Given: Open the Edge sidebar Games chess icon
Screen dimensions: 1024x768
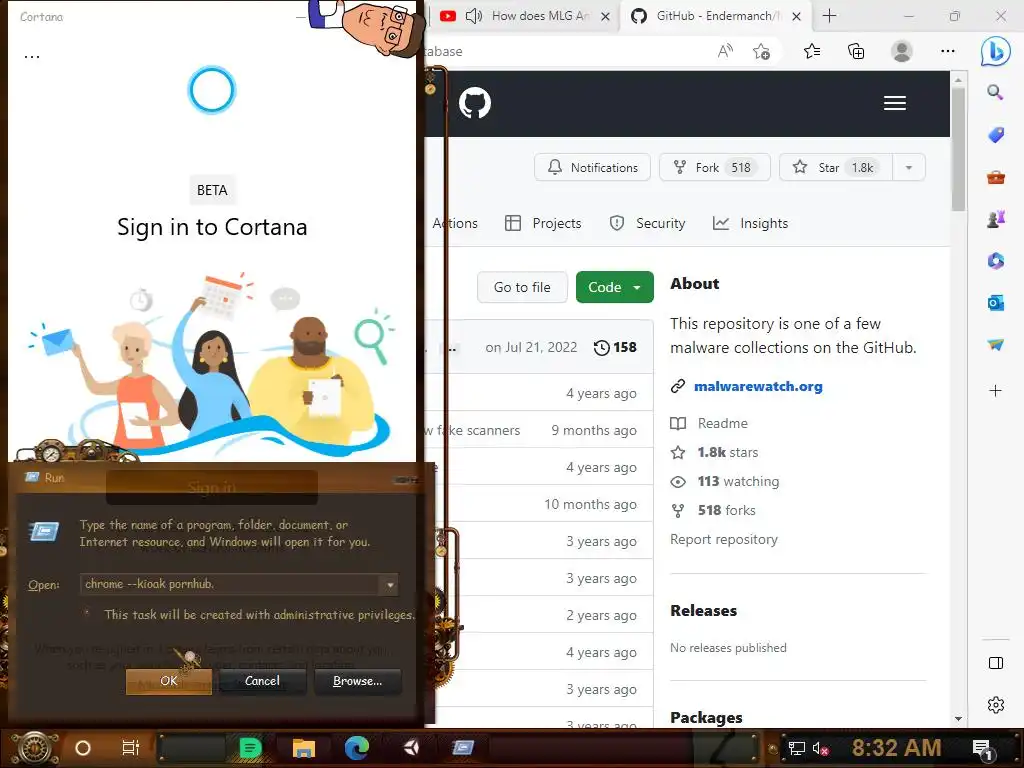Looking at the screenshot, I should (x=995, y=219).
